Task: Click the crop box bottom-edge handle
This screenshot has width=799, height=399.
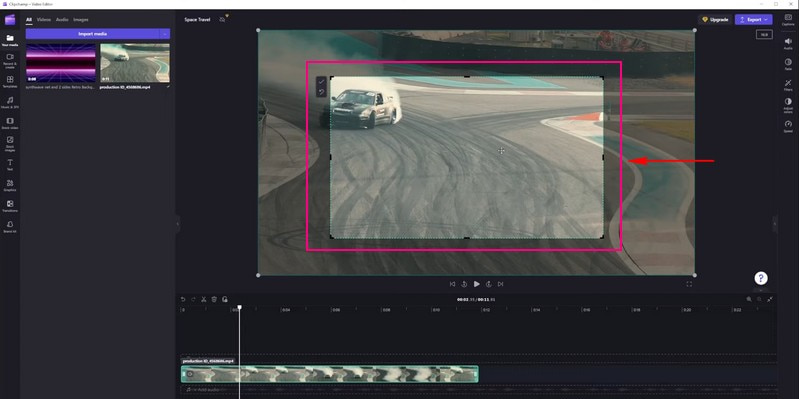Action: 467,238
